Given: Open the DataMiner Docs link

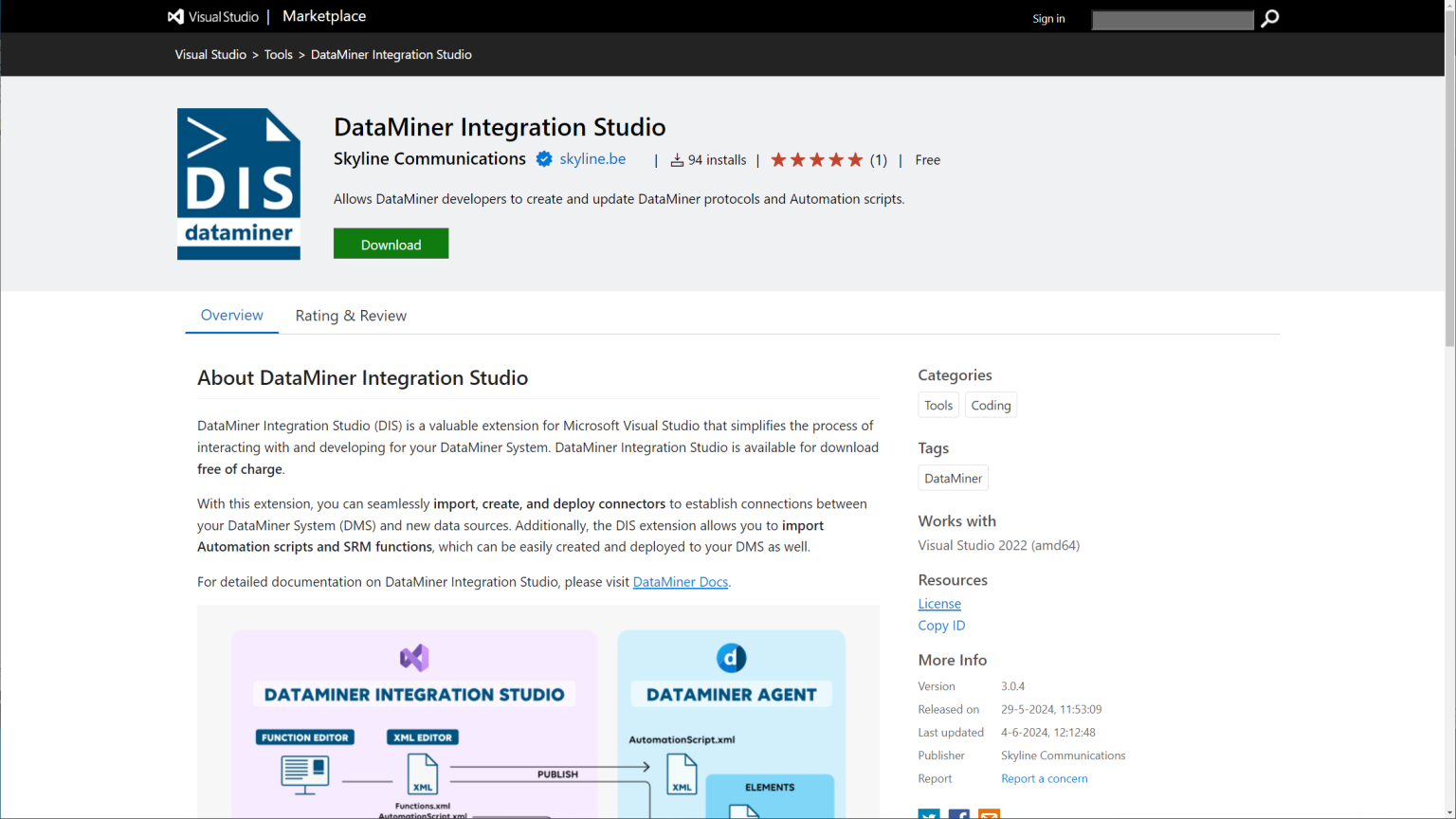Looking at the screenshot, I should [680, 581].
